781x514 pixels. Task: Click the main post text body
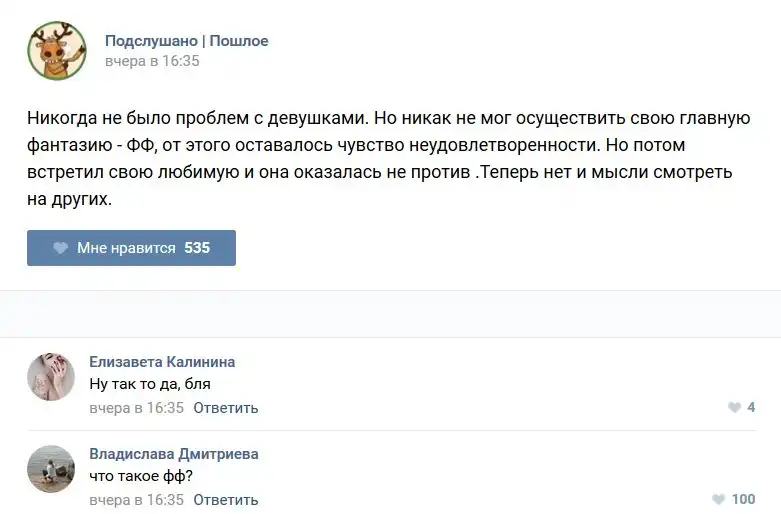point(388,158)
